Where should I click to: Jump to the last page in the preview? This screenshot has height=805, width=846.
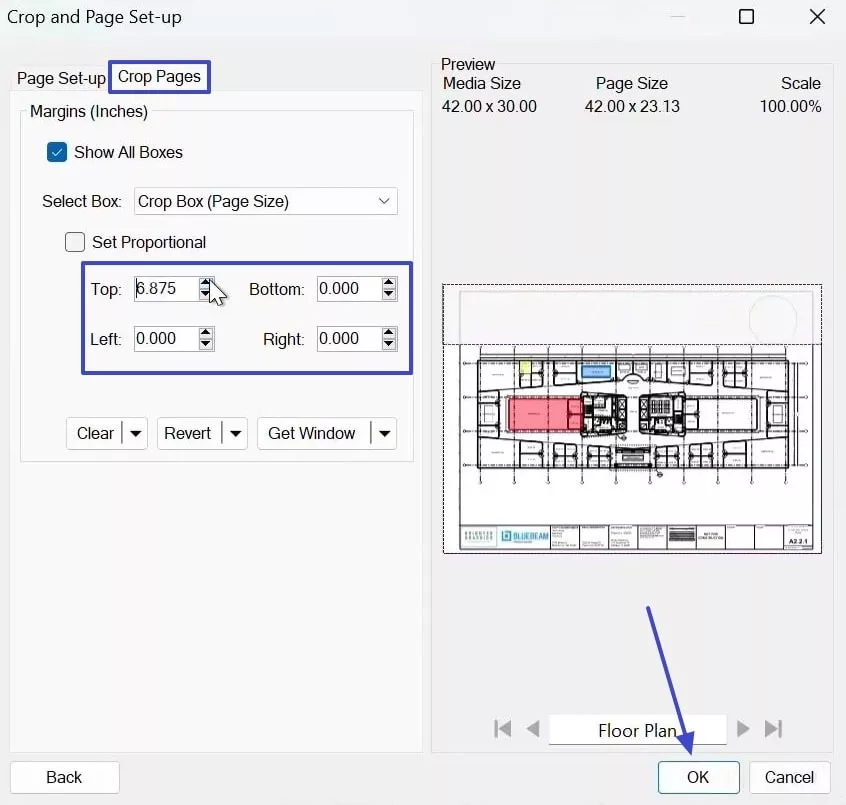click(772, 729)
